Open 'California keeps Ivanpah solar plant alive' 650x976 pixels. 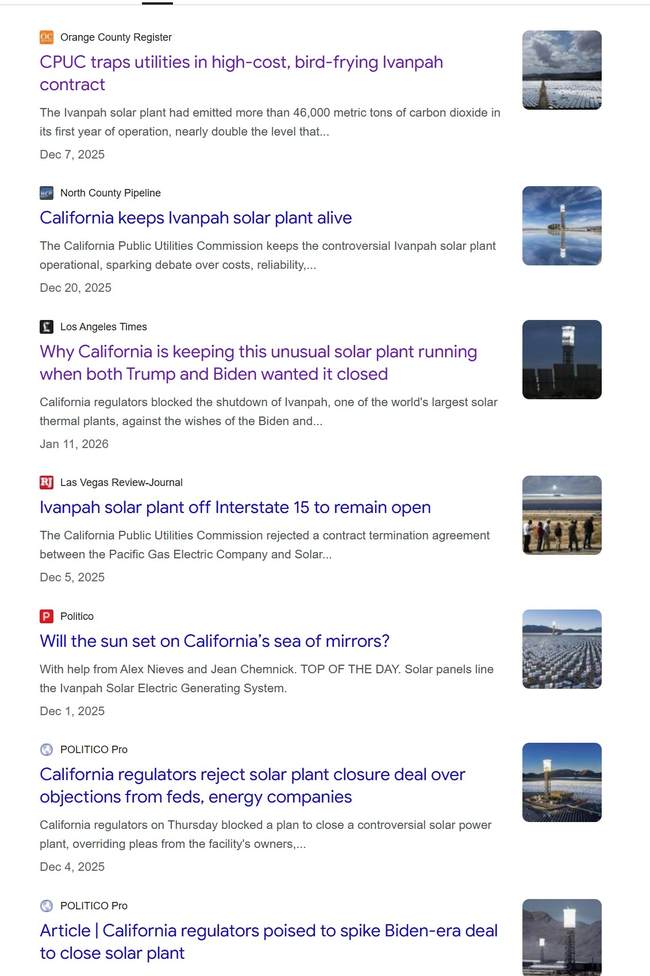(196, 218)
